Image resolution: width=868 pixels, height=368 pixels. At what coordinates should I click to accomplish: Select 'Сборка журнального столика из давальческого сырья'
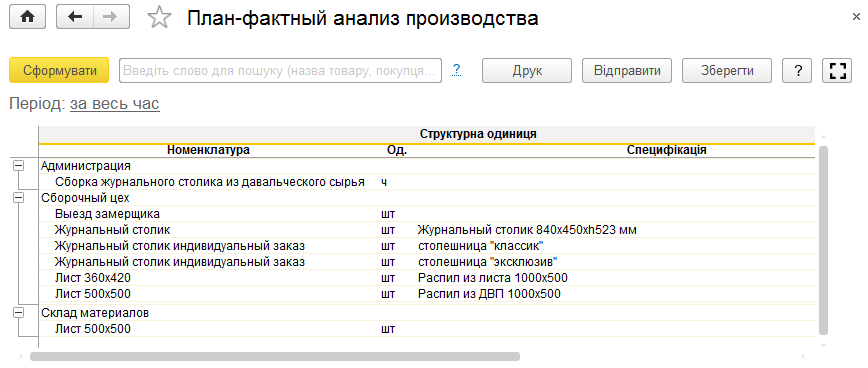(x=210, y=182)
